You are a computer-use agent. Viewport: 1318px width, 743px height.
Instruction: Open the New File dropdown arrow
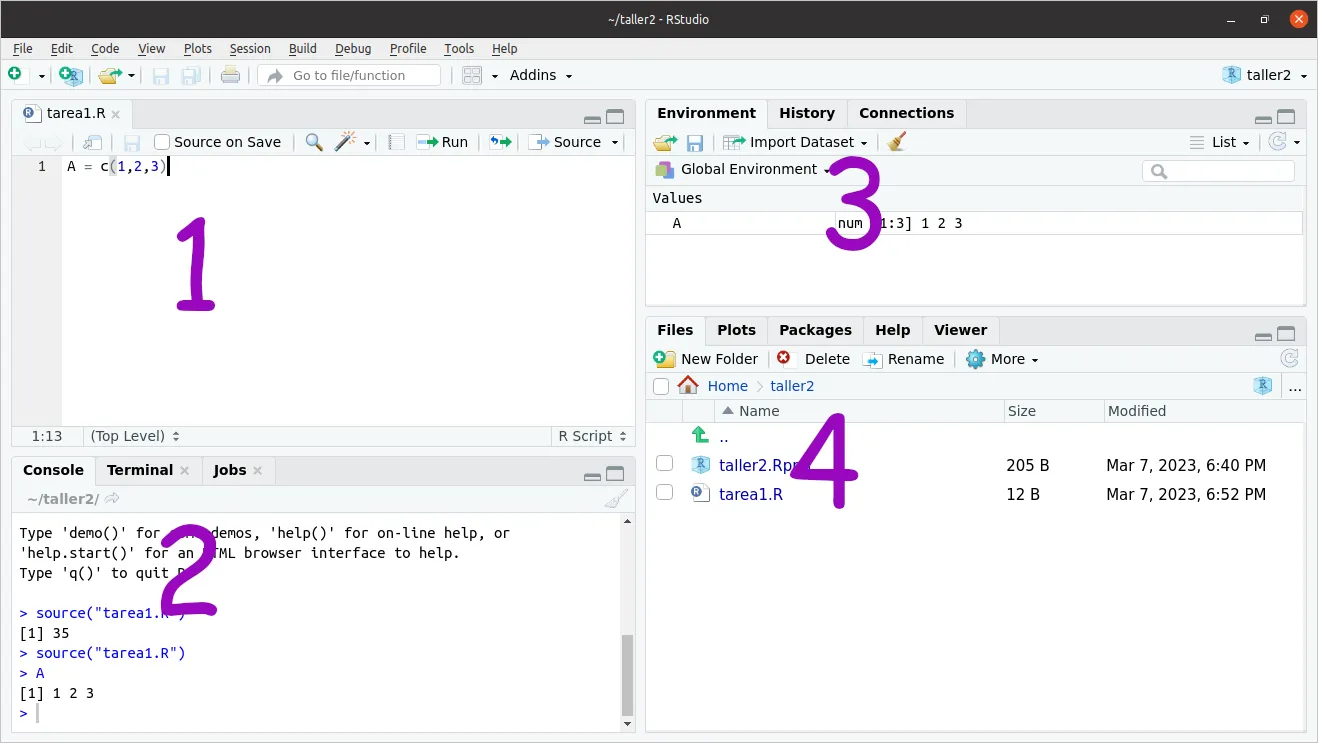[42, 76]
